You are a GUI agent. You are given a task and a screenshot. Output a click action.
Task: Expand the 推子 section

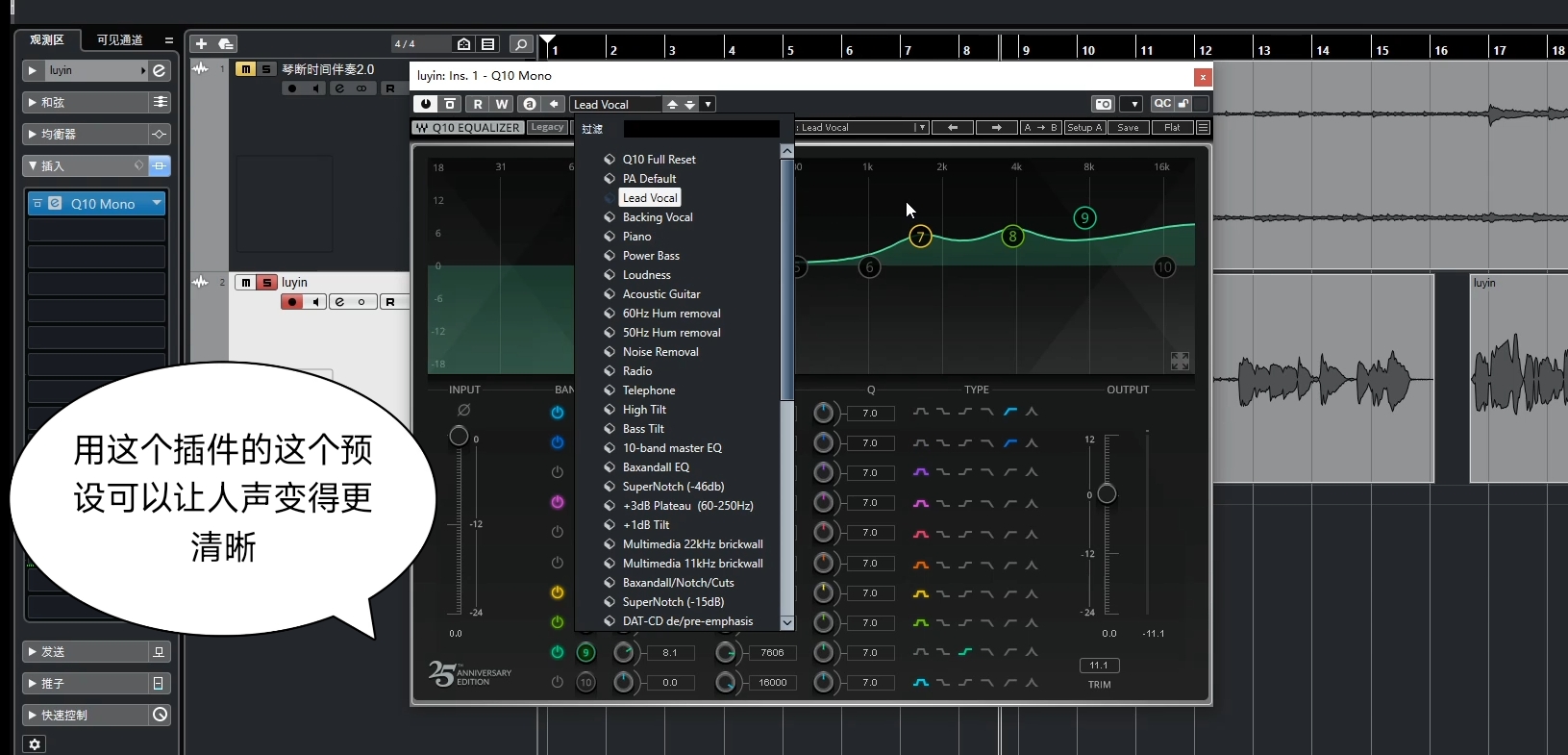[33, 684]
